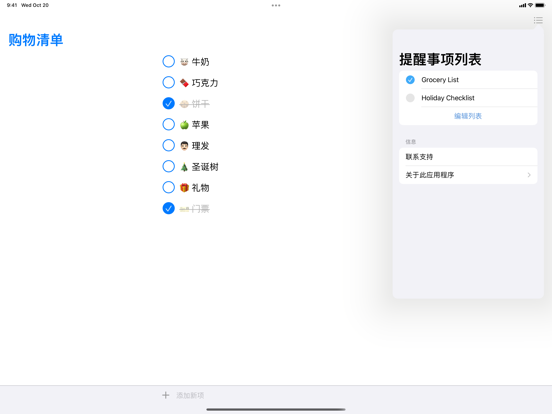The image size is (552, 414).
Task: Tap the milk cow emoji icon
Action: tap(184, 62)
